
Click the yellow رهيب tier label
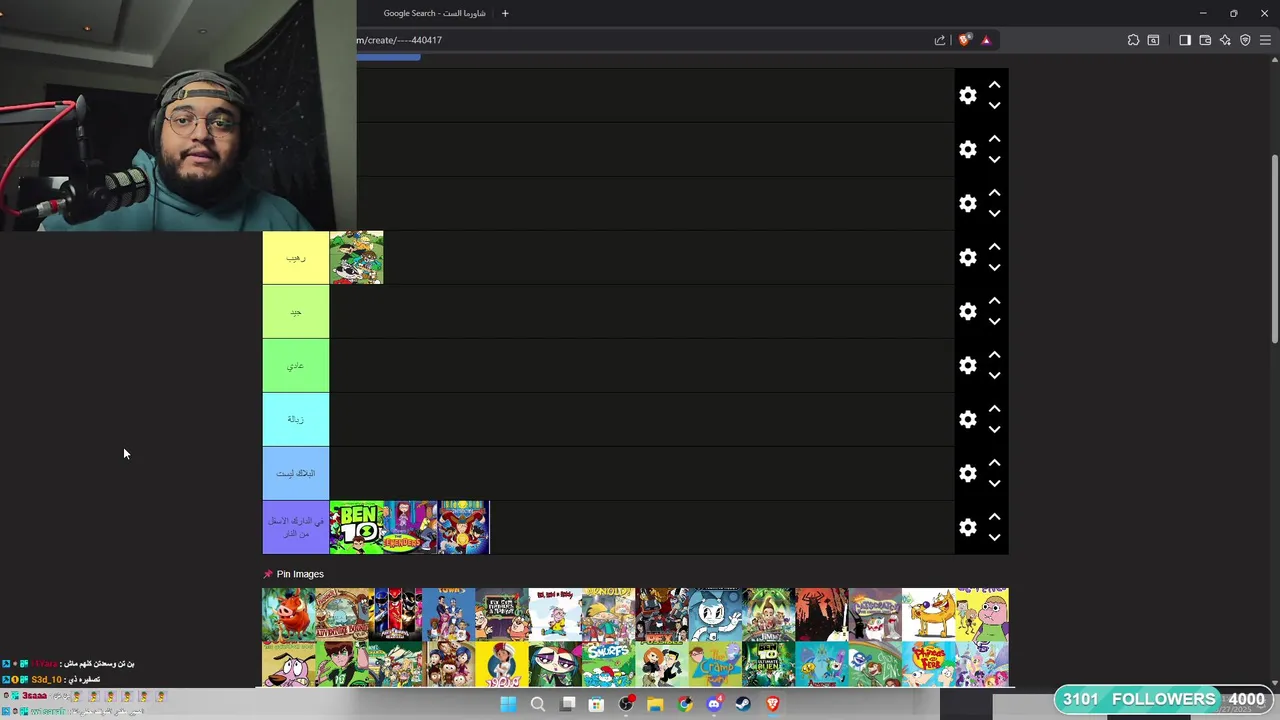[x=295, y=258]
